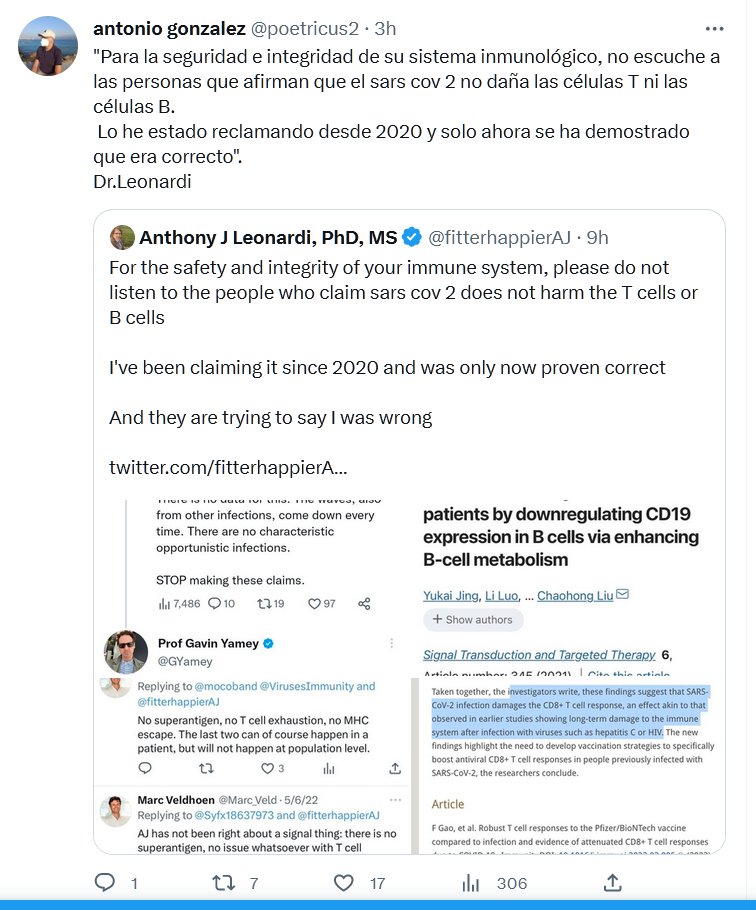View tweet analytics with 306 views
The width and height of the screenshot is (756, 910).
(471, 882)
